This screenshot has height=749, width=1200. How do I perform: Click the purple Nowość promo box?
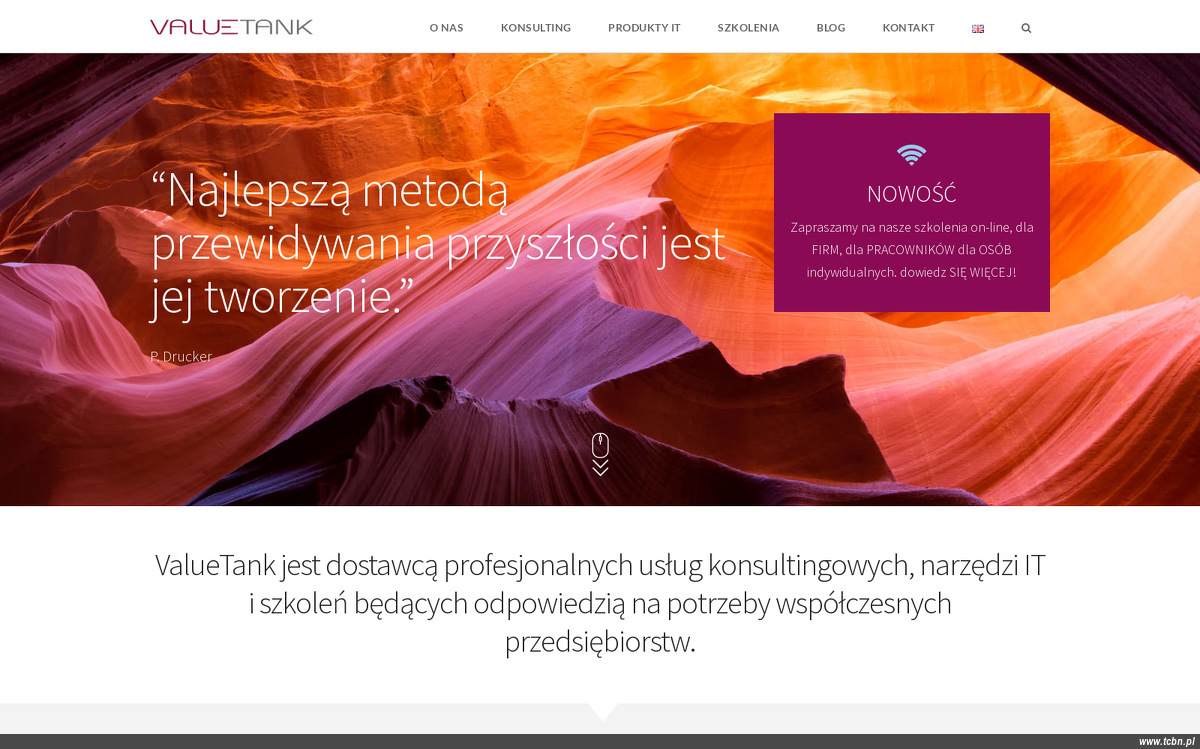point(912,212)
